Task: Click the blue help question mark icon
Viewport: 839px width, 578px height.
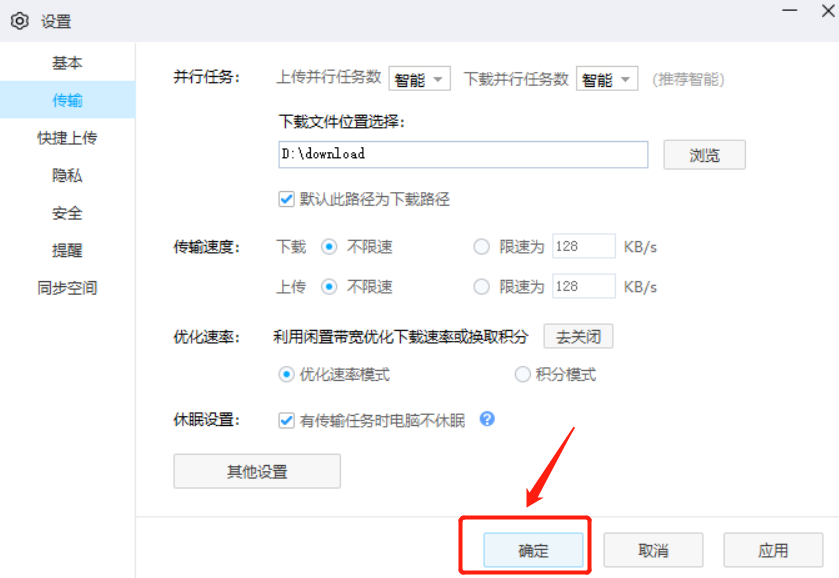Action: click(487, 419)
